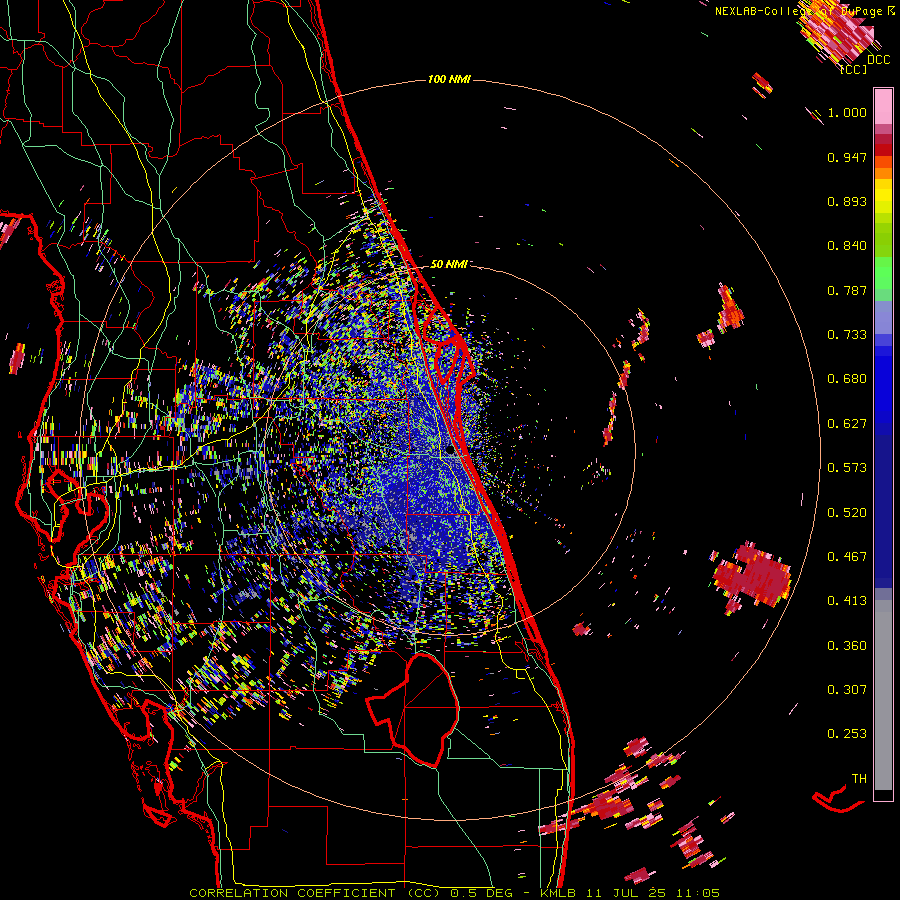
Task: Select the 0.627 scale value
Action: pyautogui.click(x=847, y=424)
